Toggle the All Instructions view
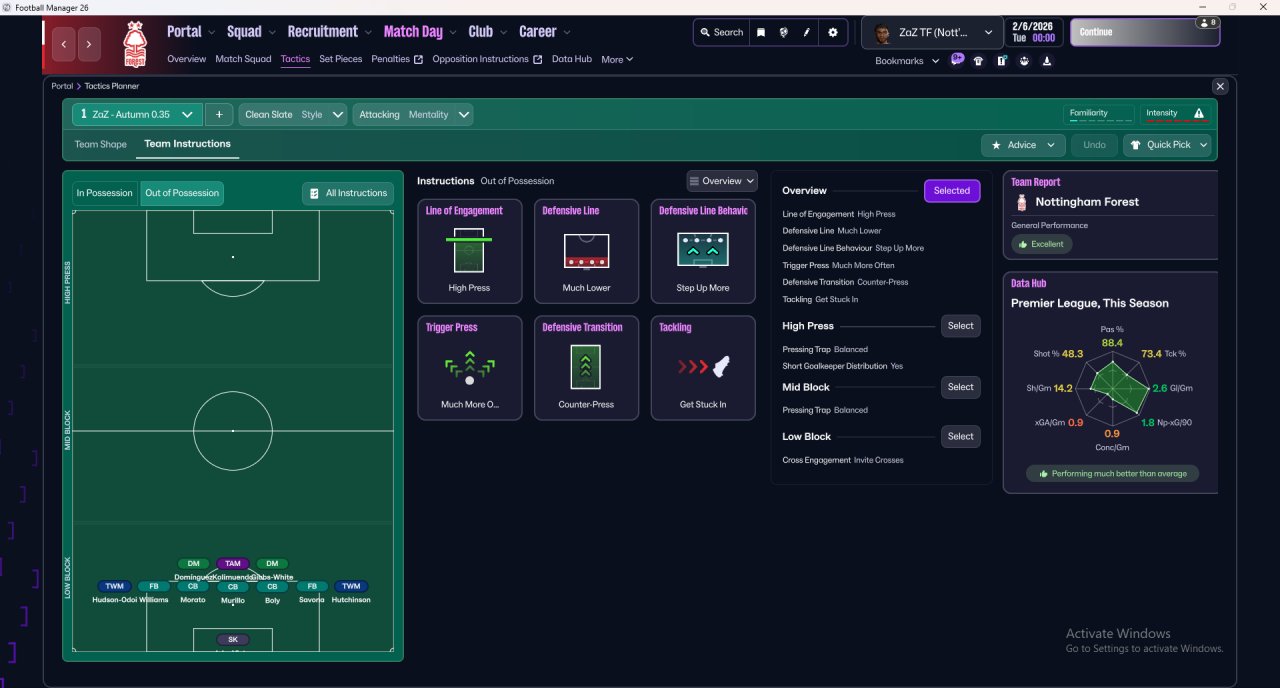This screenshot has height=688, width=1280. pyautogui.click(x=348, y=193)
